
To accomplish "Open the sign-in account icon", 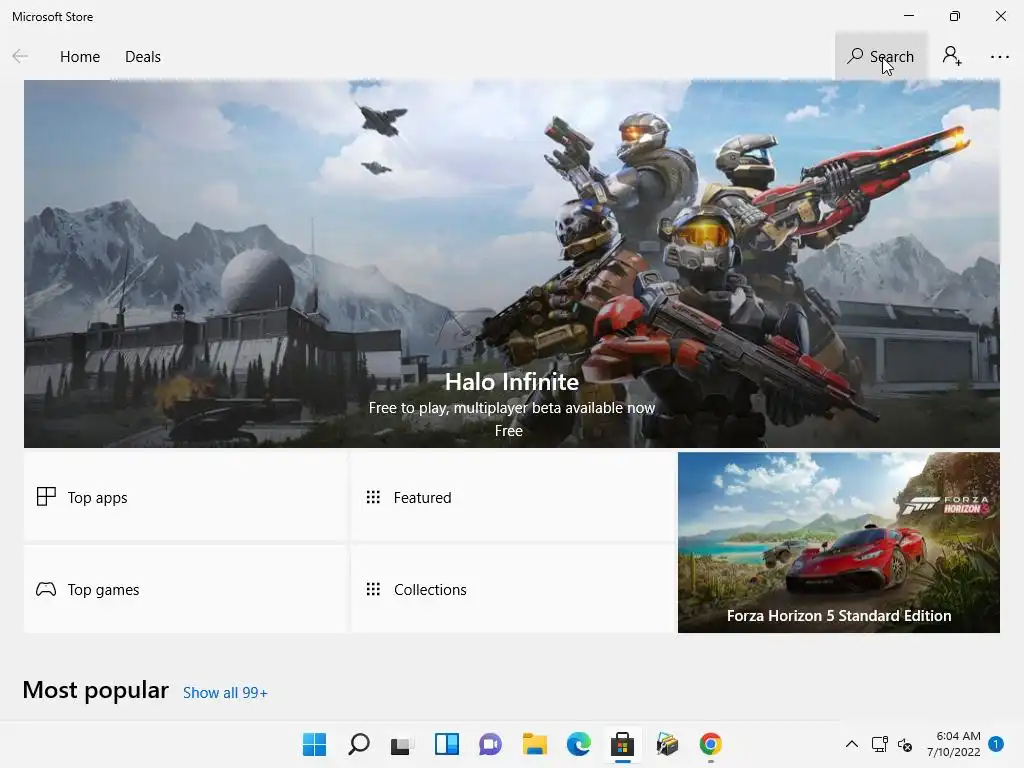I will [x=952, y=56].
